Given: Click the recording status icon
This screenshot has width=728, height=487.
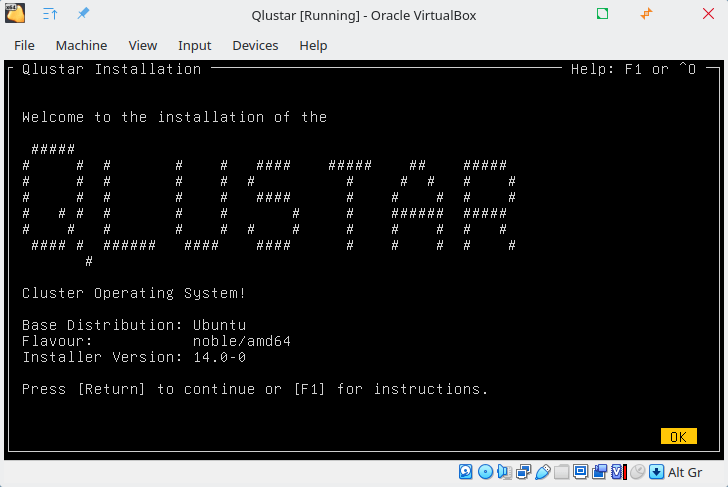Looking at the screenshot, I should 599,472.
